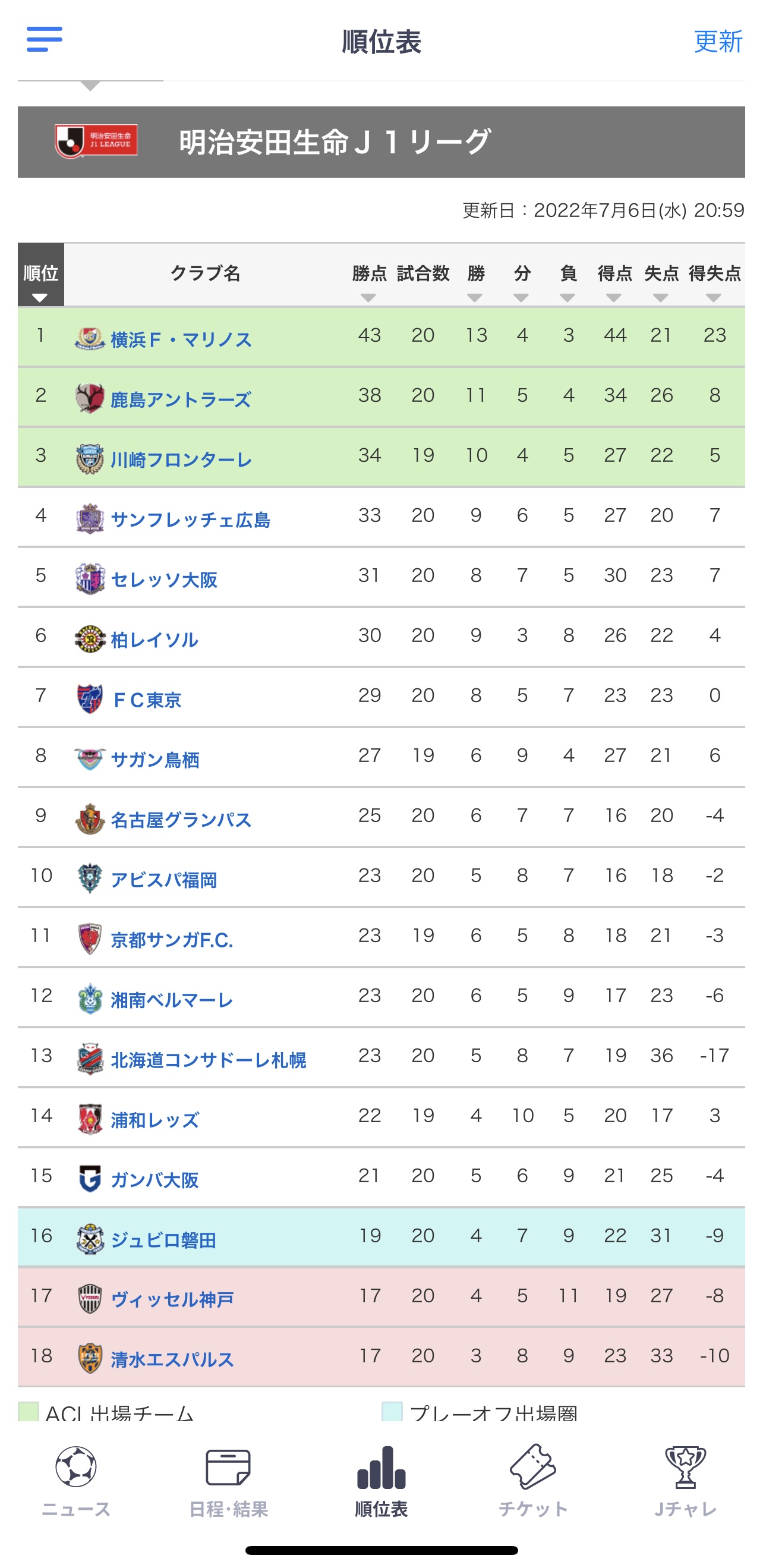Open the 浦和レッズ team link
This screenshot has height=1568, width=763.
pos(155,1119)
